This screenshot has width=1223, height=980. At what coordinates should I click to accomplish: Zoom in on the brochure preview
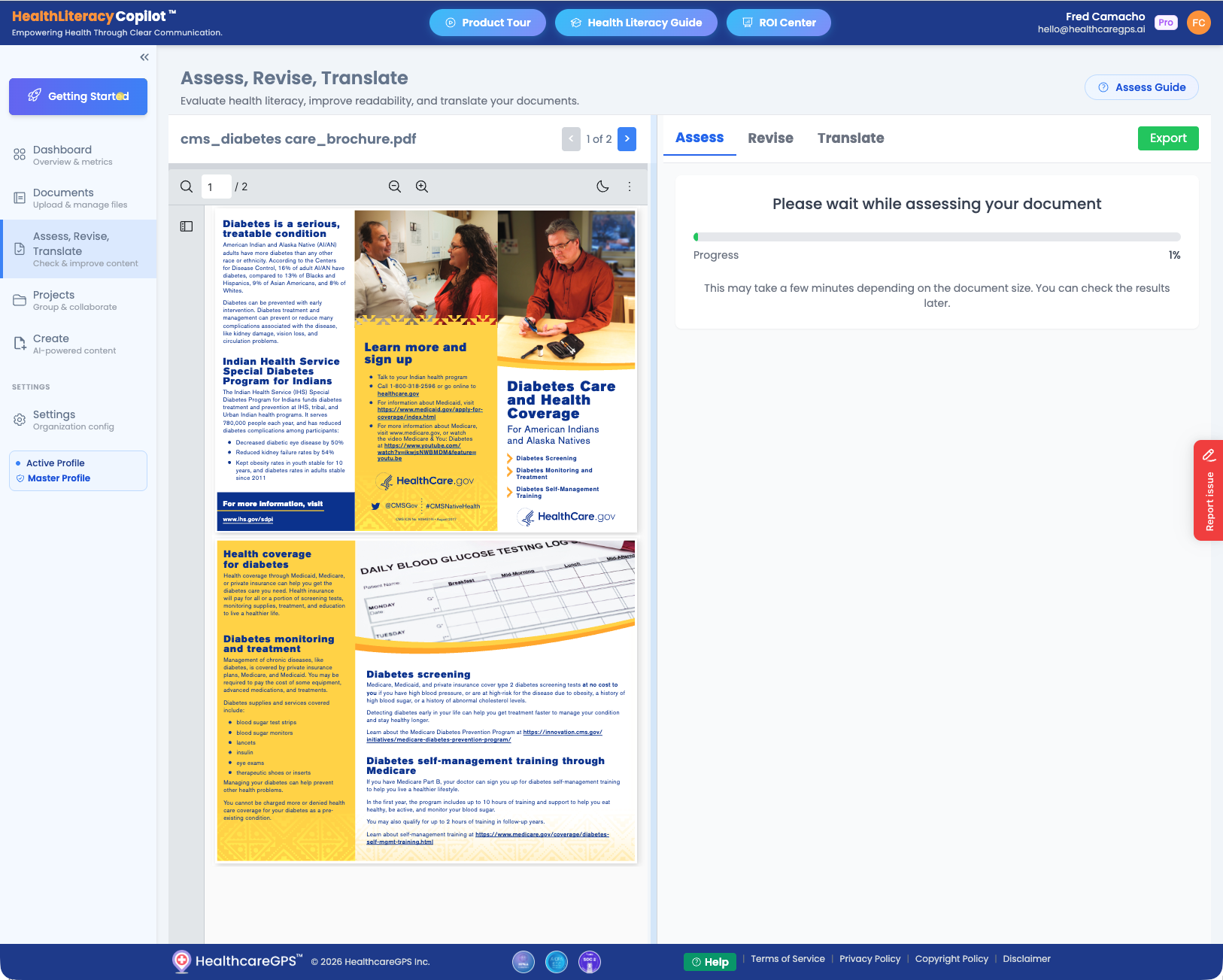(x=421, y=186)
